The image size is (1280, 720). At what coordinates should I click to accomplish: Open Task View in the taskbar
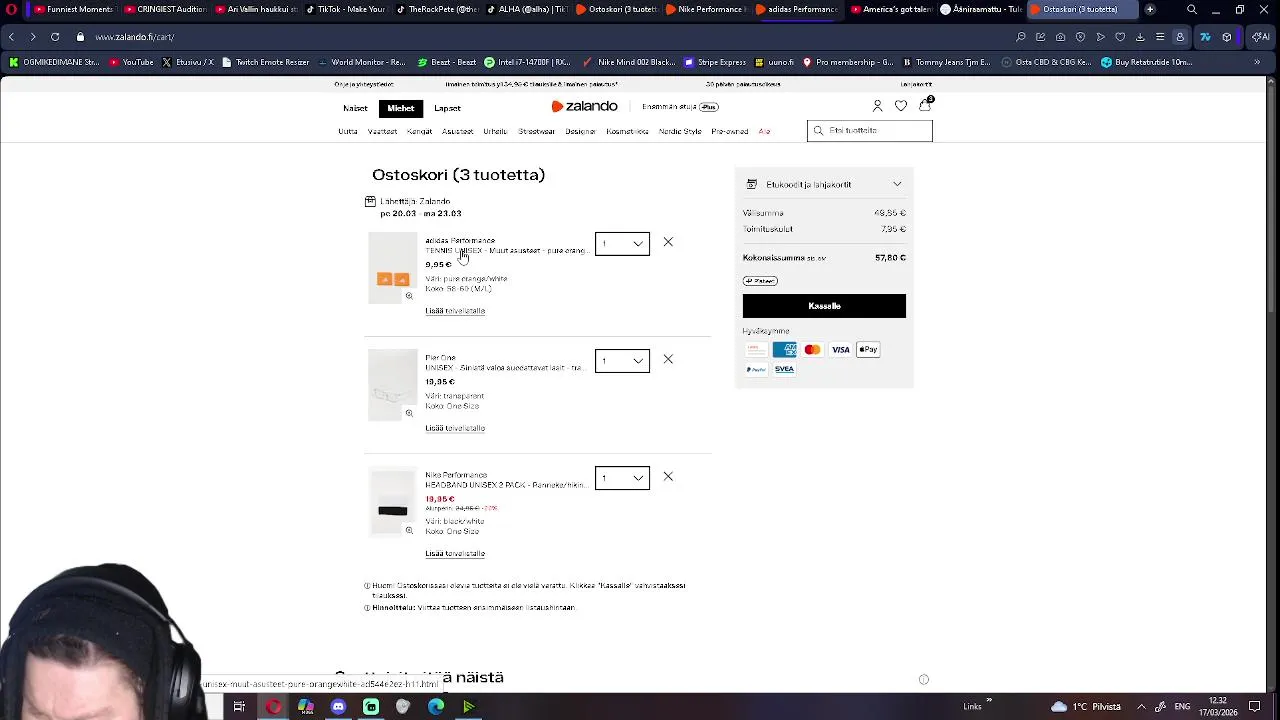click(239, 707)
